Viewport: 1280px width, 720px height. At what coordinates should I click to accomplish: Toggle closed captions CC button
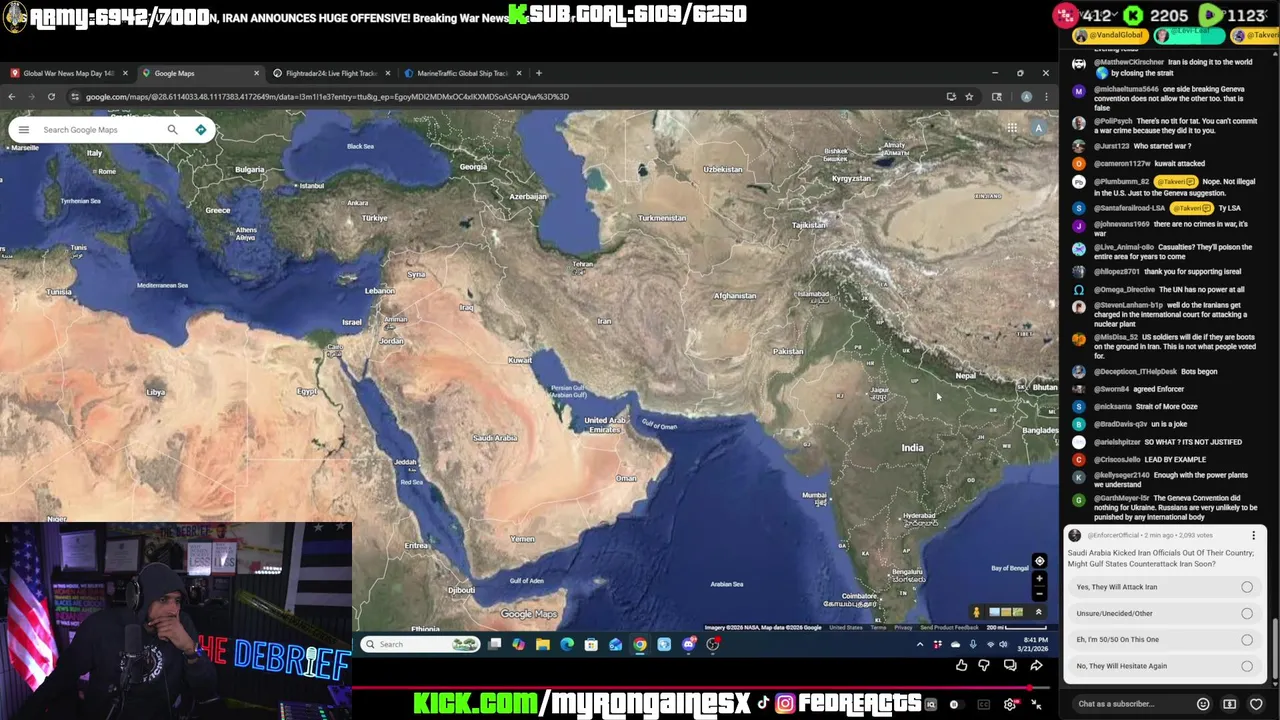(984, 704)
